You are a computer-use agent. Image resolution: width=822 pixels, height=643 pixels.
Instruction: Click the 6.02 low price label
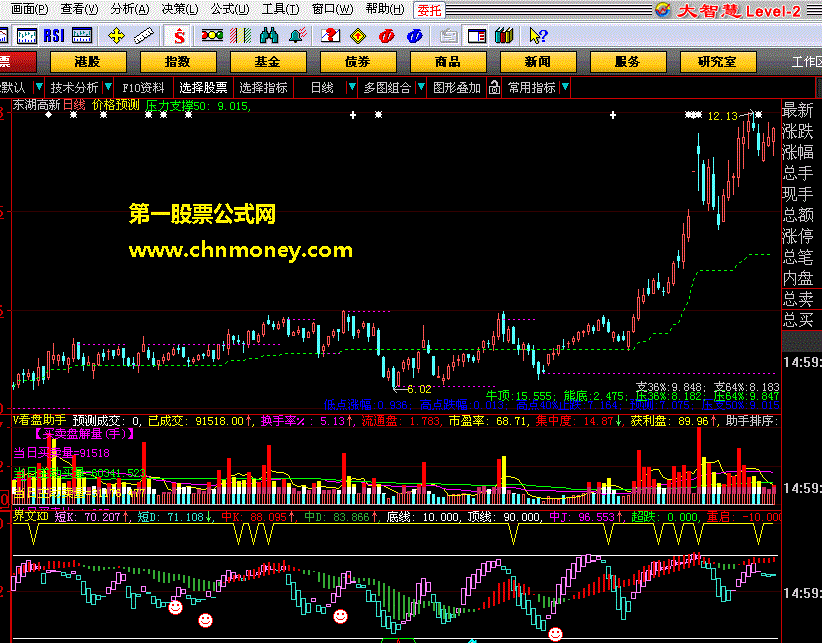(419, 389)
